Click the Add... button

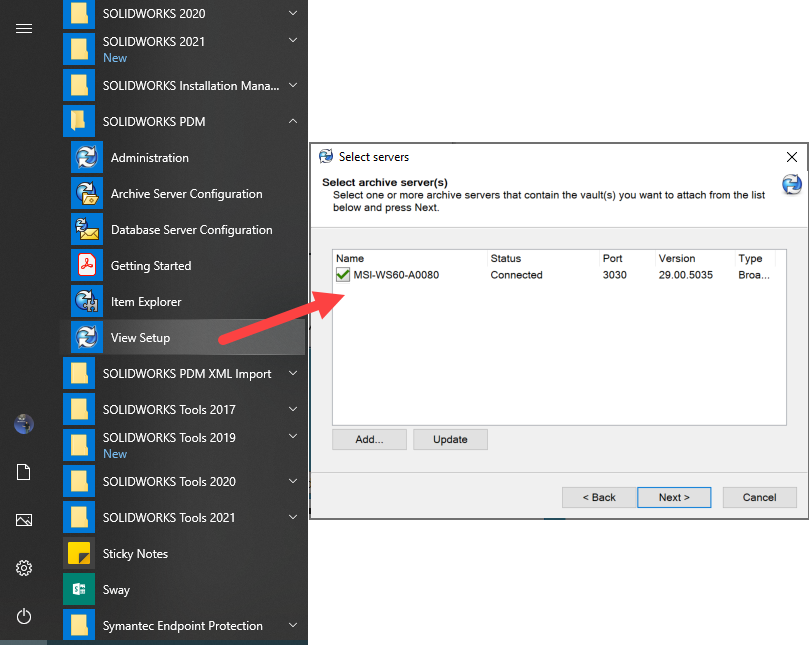[370, 439]
